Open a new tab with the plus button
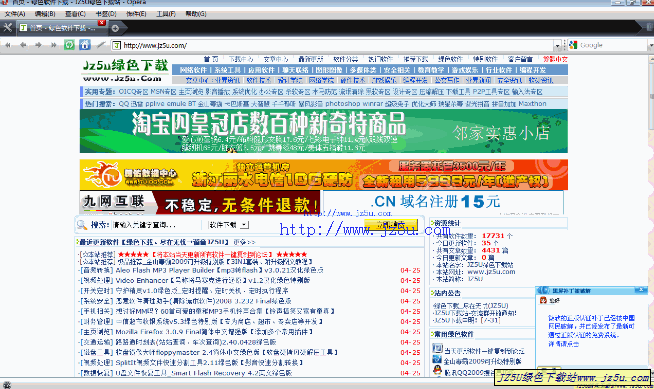Image resolution: width=654 pixels, height=389 pixels. (x=115, y=28)
